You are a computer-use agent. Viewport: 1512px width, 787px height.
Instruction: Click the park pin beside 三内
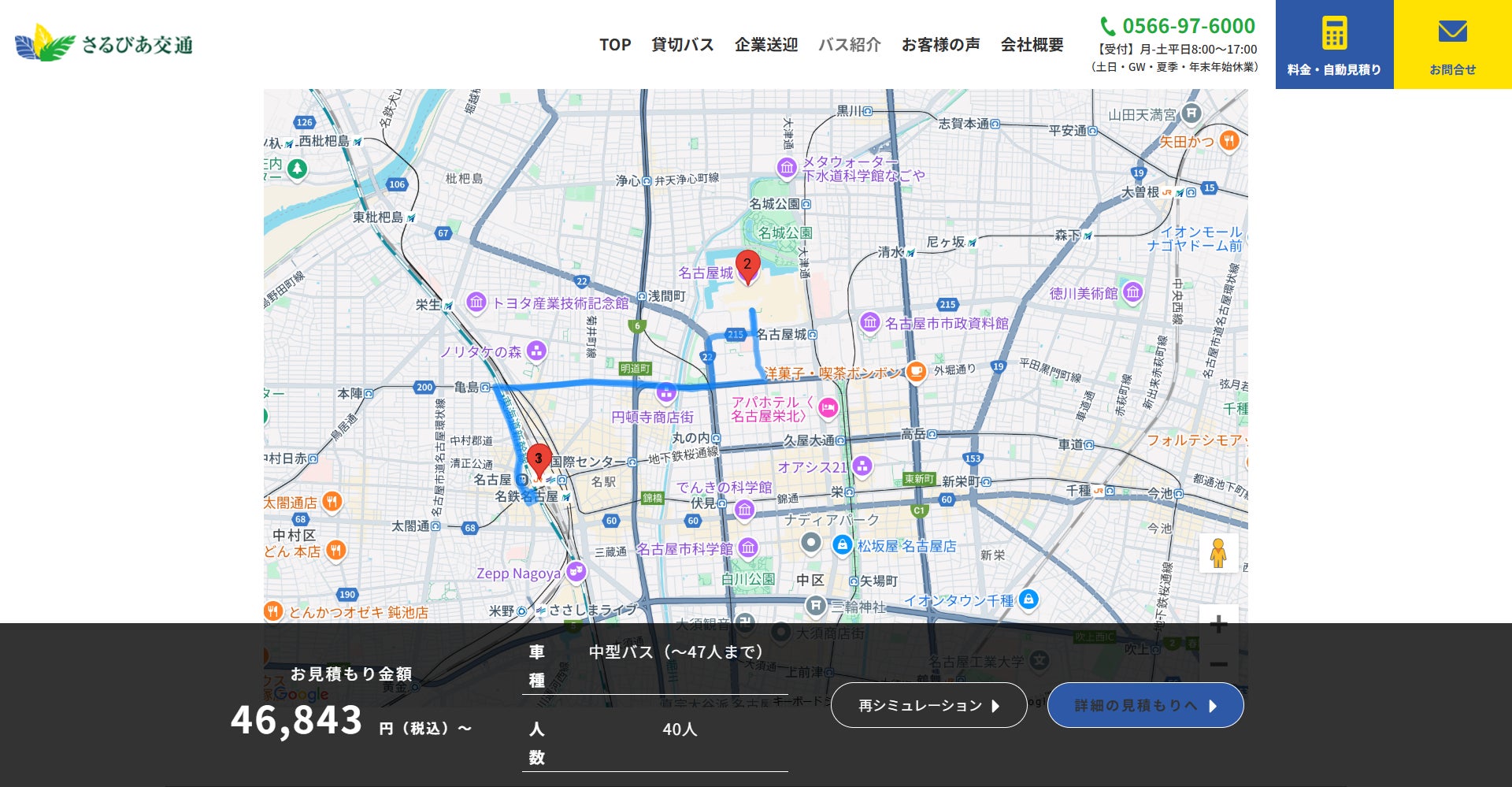point(297,169)
